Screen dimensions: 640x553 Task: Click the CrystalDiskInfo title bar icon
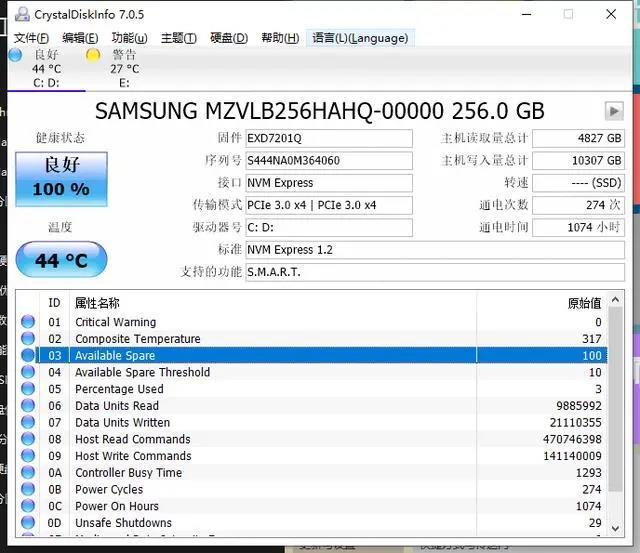(x=22, y=14)
